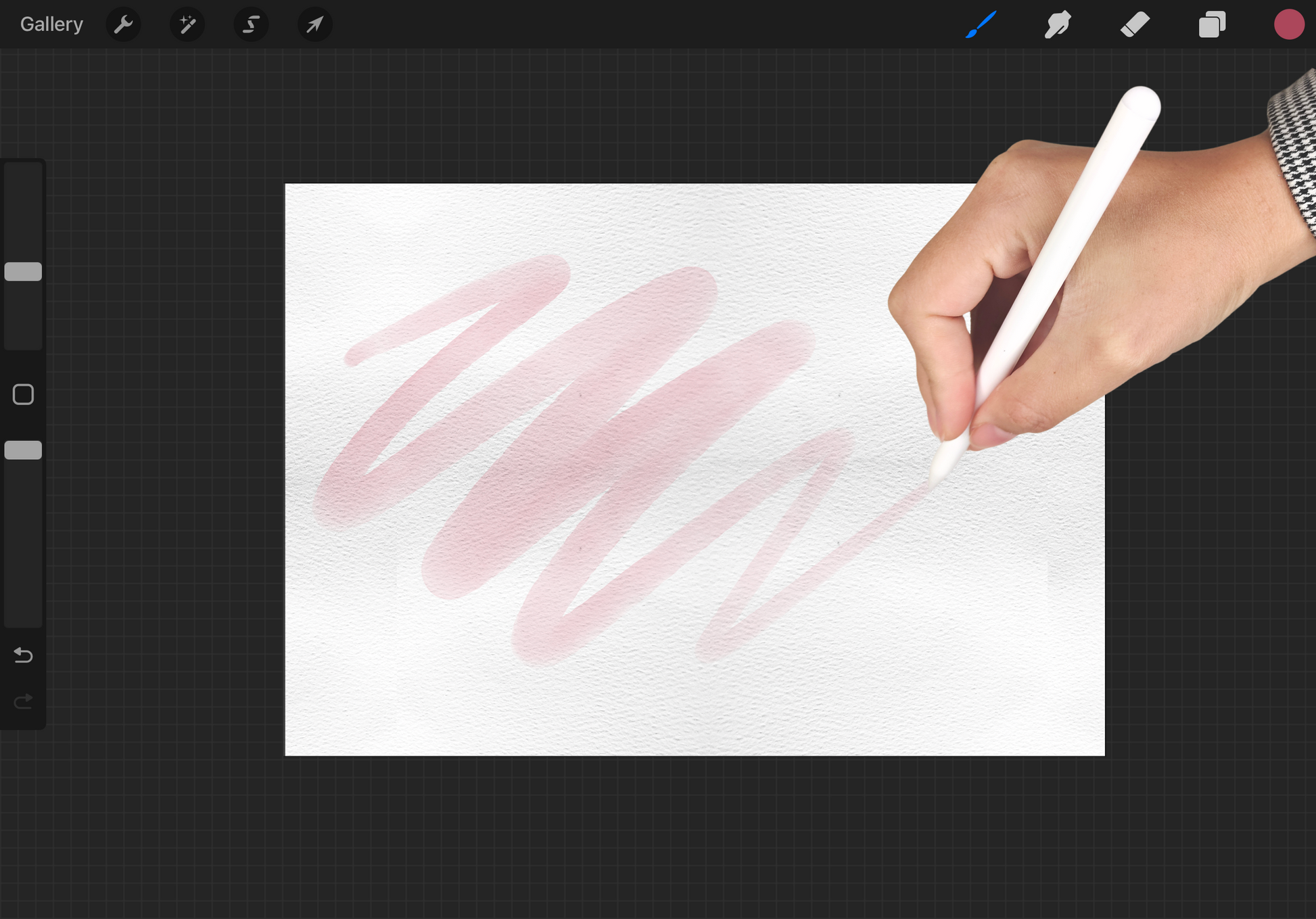Tap the square Modify button in sidebar
1316x919 pixels.
tap(24, 394)
